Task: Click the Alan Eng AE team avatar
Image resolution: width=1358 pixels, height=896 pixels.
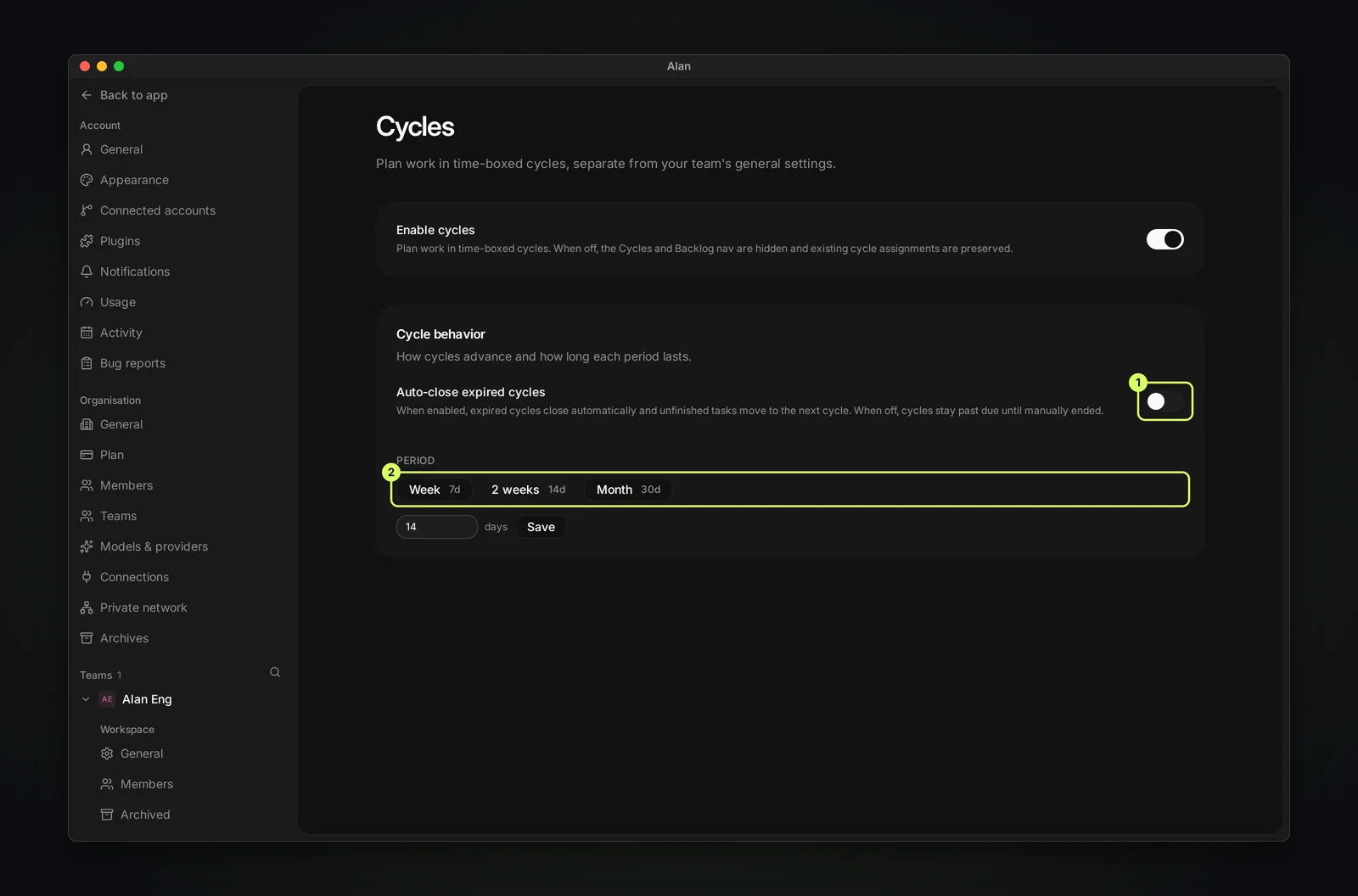Action: coord(107,699)
